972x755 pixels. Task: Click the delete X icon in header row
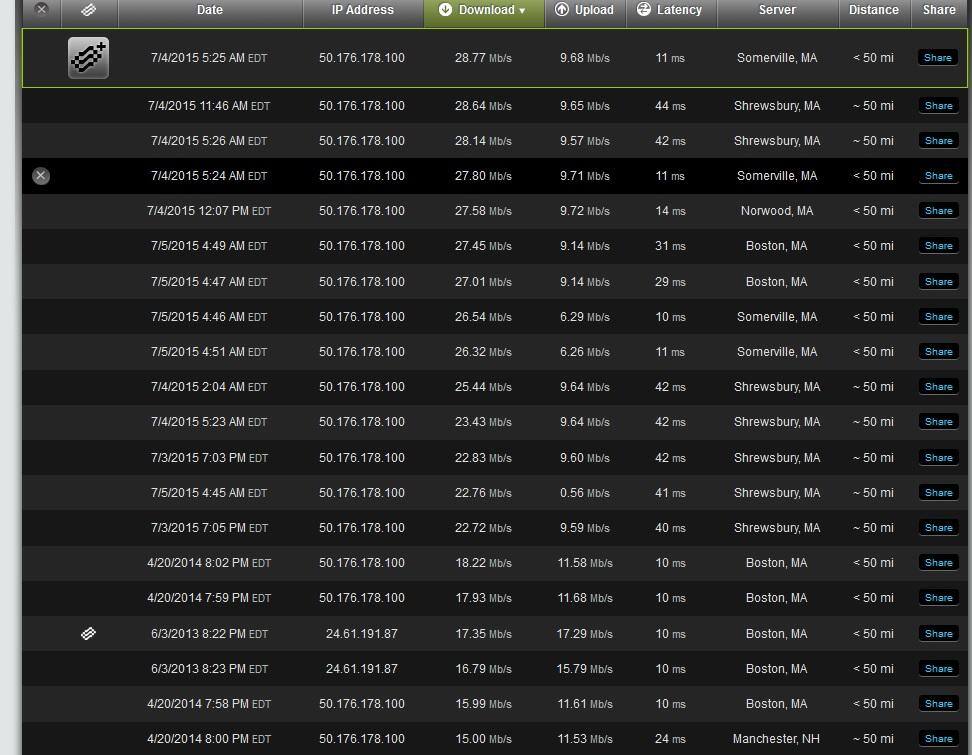pyautogui.click(x=41, y=9)
